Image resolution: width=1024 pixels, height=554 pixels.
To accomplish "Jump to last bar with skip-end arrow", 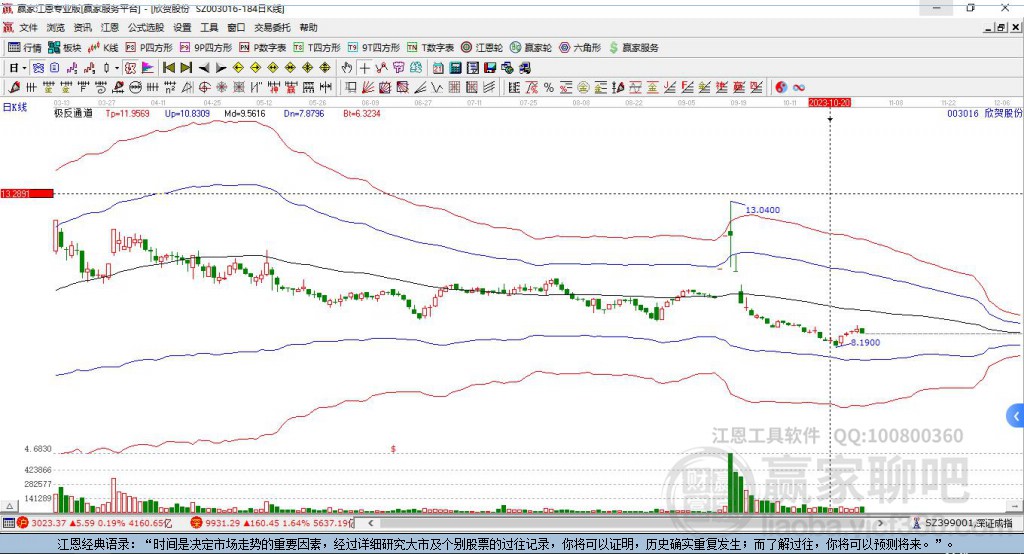I will pos(186,68).
